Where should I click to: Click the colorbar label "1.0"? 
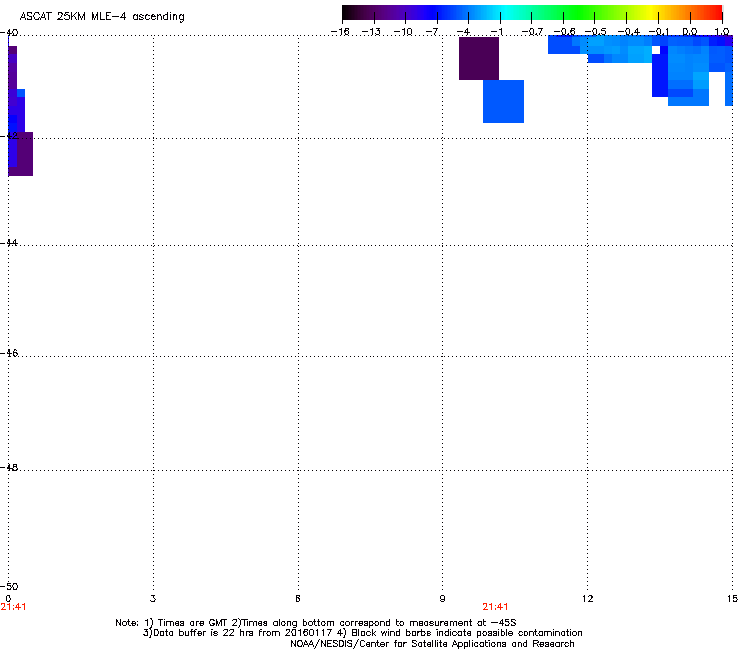[x=722, y=32]
